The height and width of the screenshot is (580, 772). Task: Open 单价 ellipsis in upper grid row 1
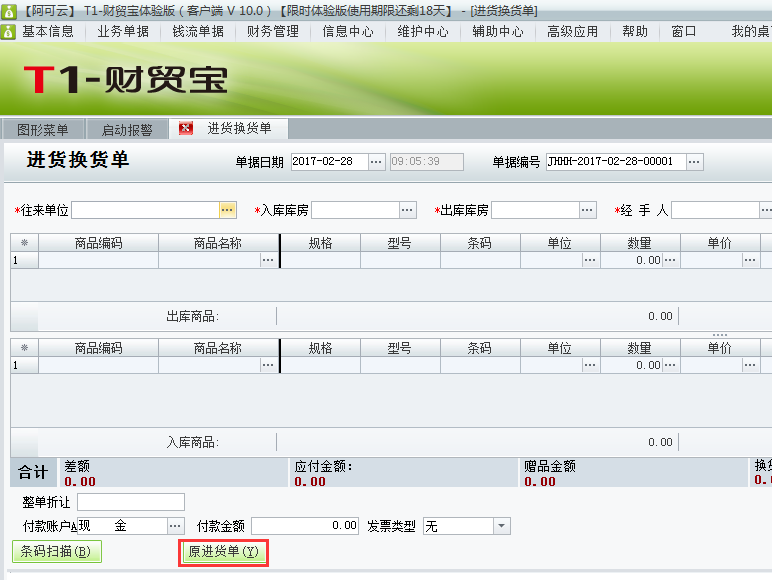750,260
